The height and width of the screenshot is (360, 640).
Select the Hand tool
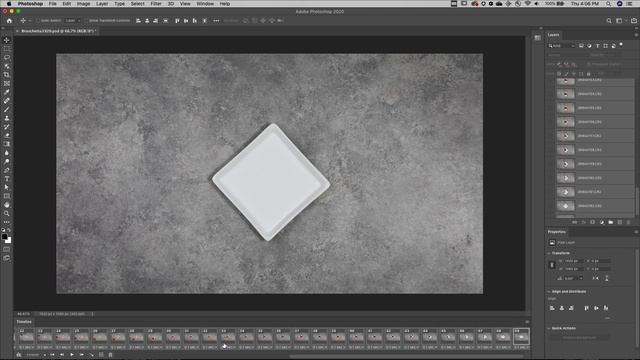[x=7, y=204]
